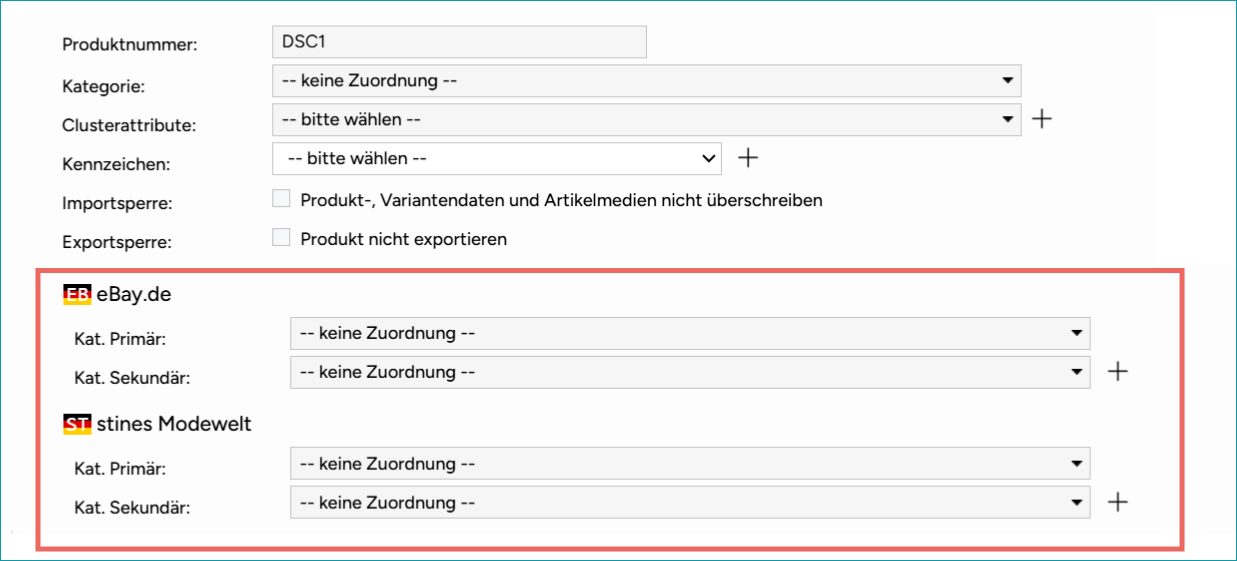
Task: Click the stines Modewelt ST flag icon
Action: coord(77,424)
